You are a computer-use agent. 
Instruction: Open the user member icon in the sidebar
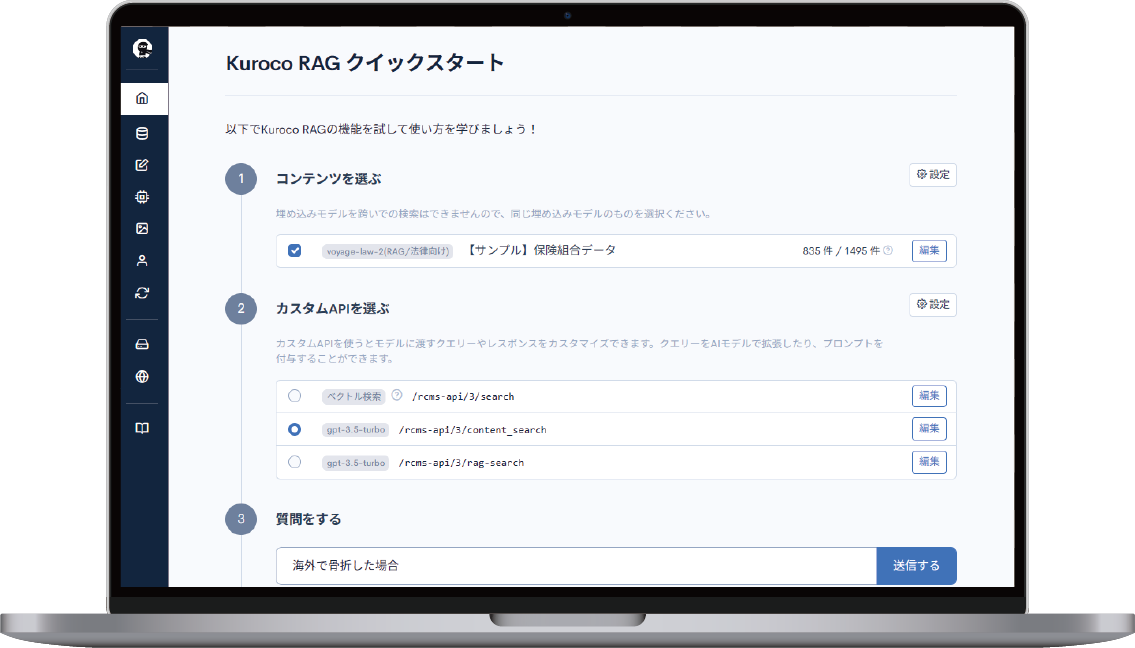[143, 261]
